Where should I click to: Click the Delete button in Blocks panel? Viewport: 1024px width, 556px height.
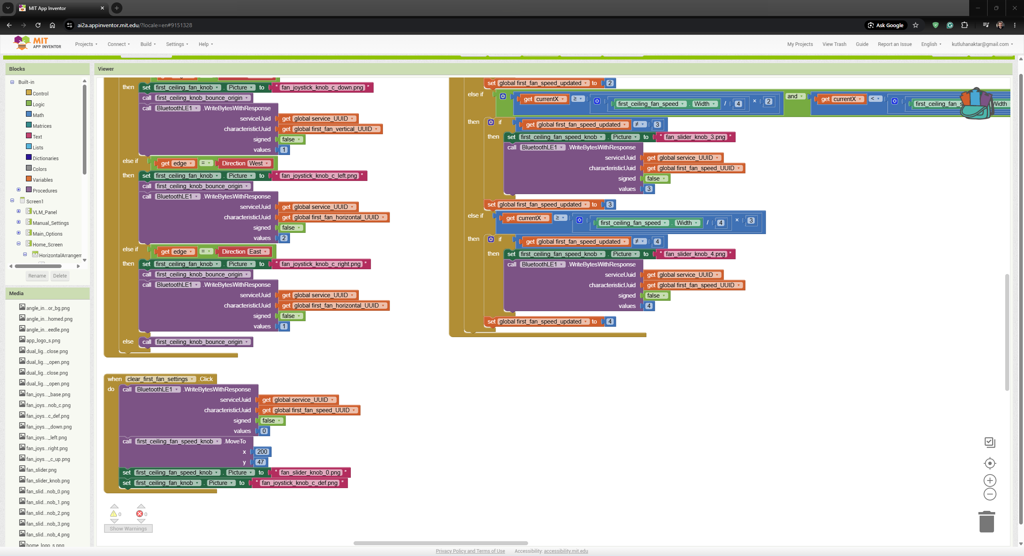[x=59, y=276]
